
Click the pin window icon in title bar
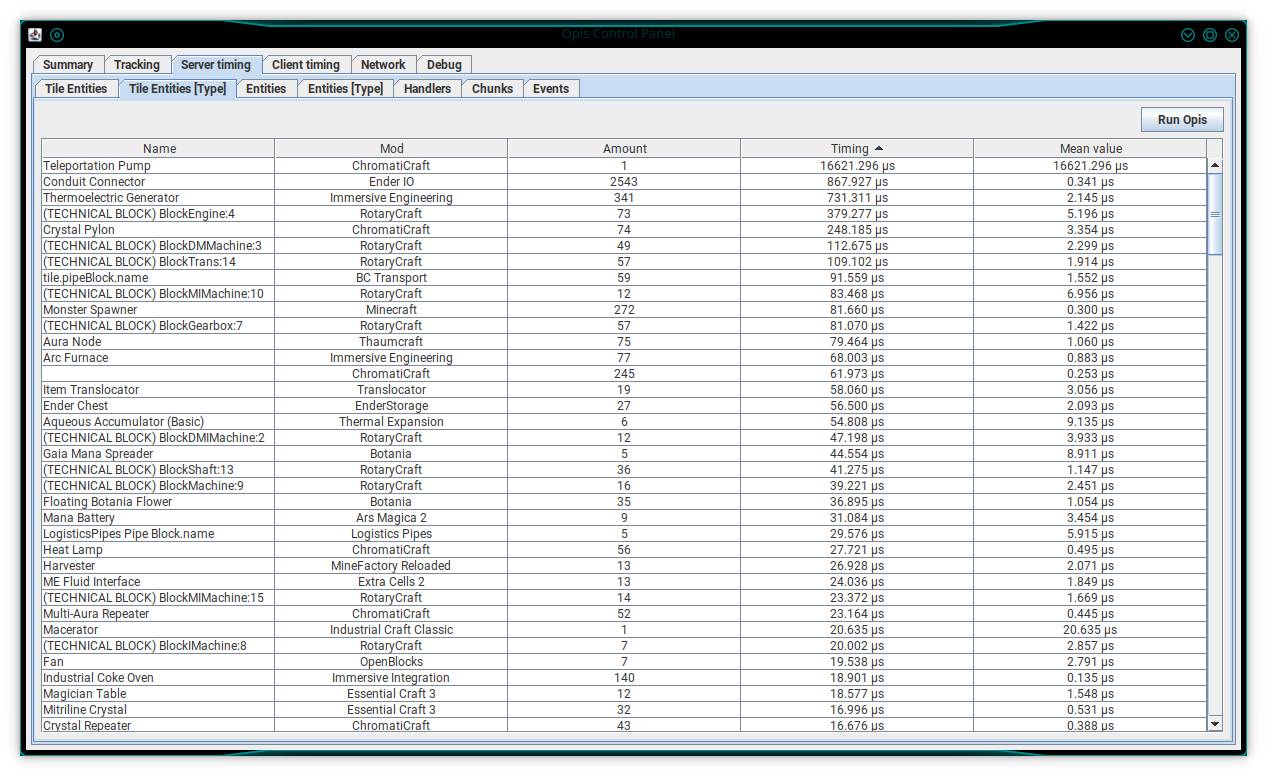pos(57,34)
